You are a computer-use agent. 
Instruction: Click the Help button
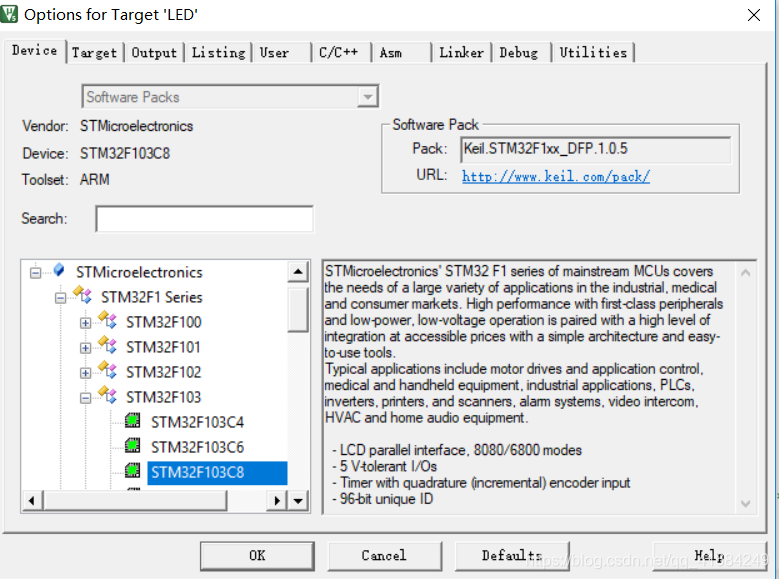point(708,556)
